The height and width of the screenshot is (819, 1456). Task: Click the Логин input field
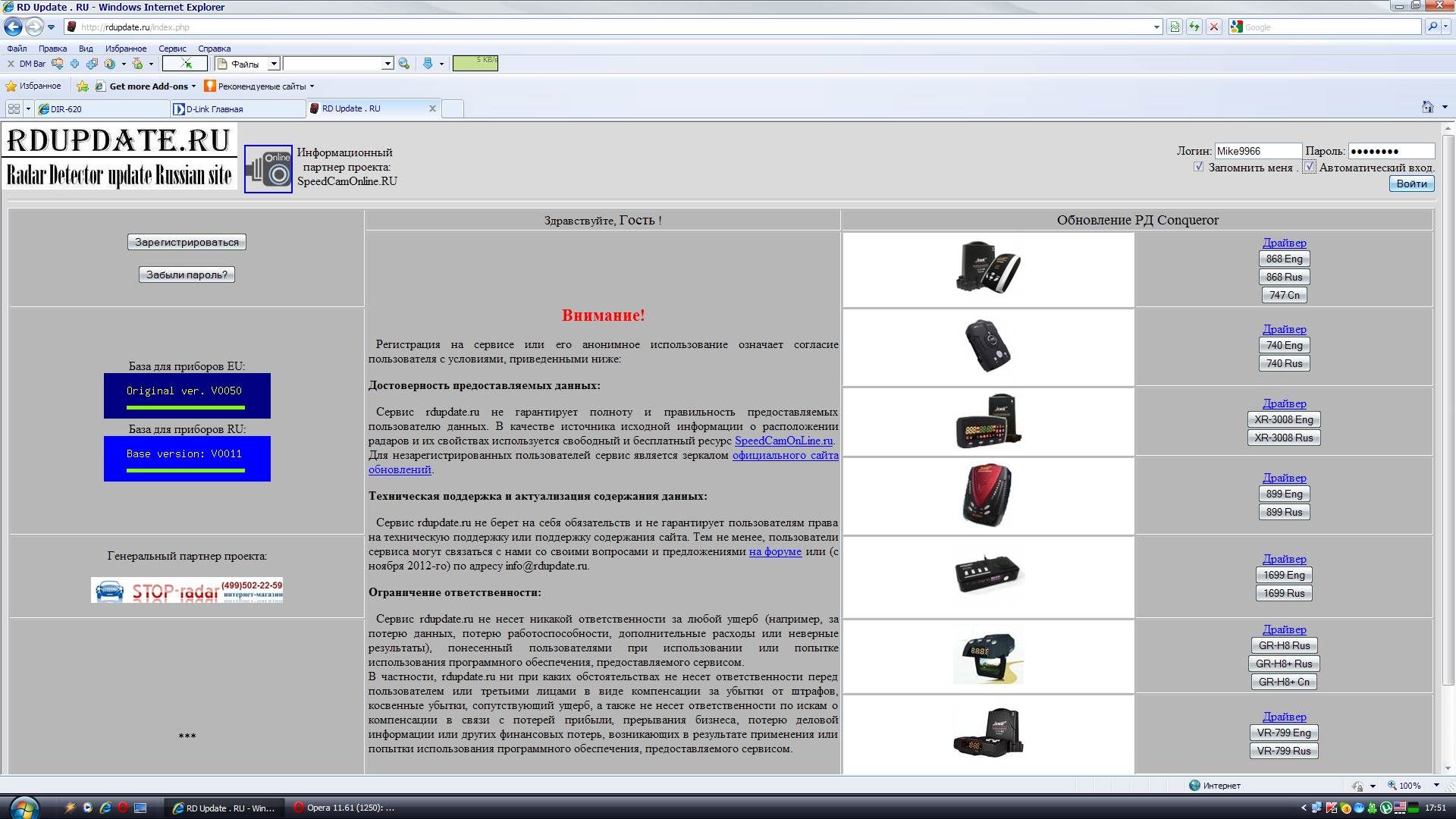click(x=1257, y=151)
